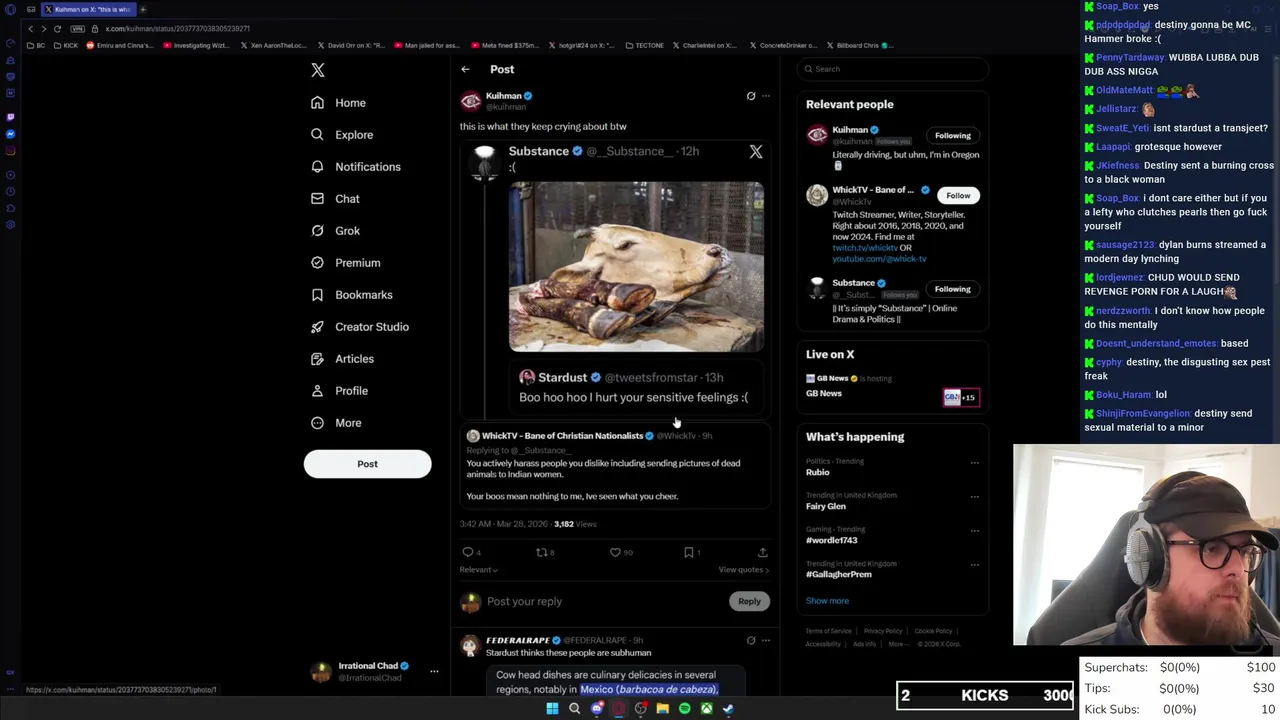1280x720 pixels.
Task: Open the X logo home link
Action: point(318,70)
